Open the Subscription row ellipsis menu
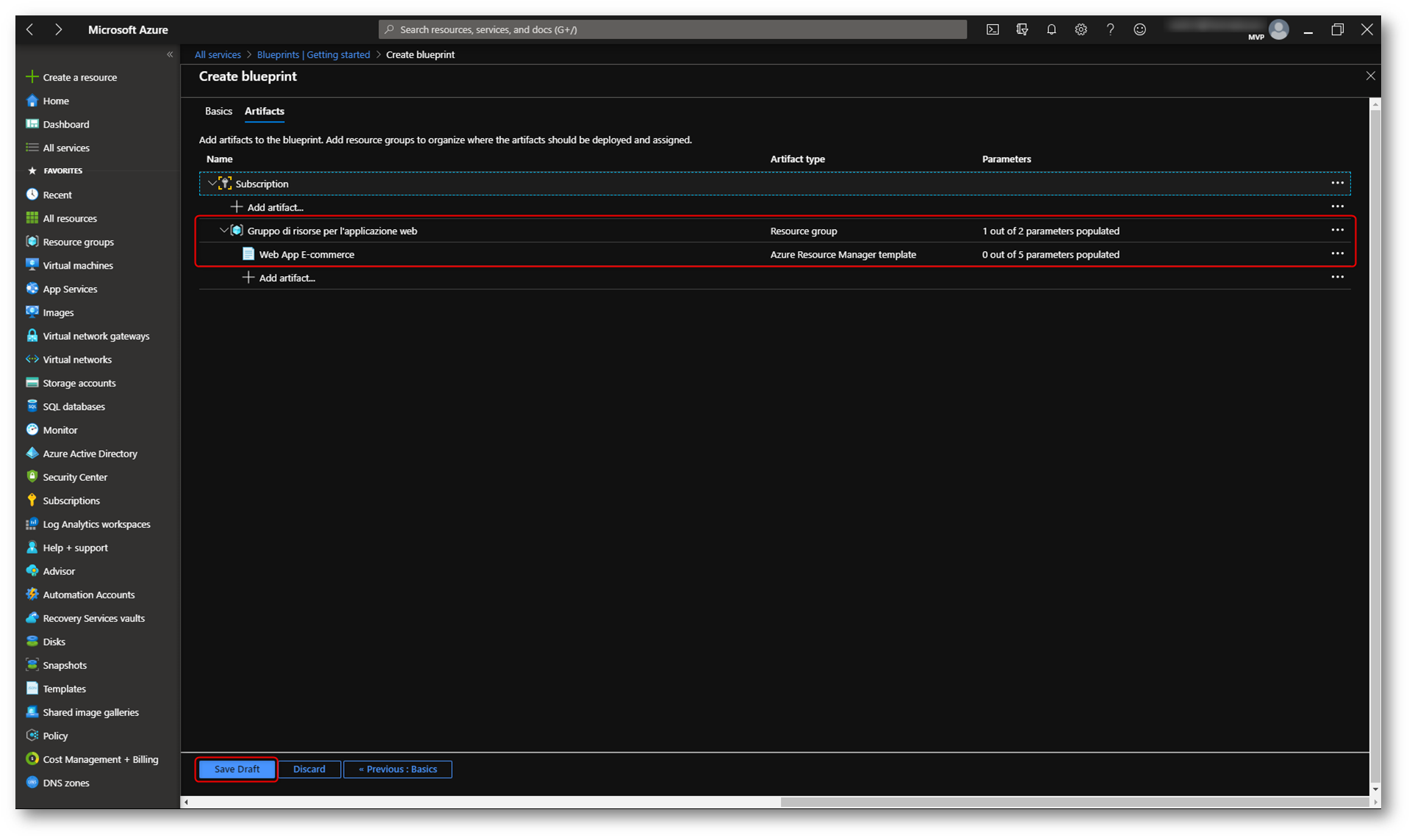The width and height of the screenshot is (1412, 840). (x=1337, y=183)
